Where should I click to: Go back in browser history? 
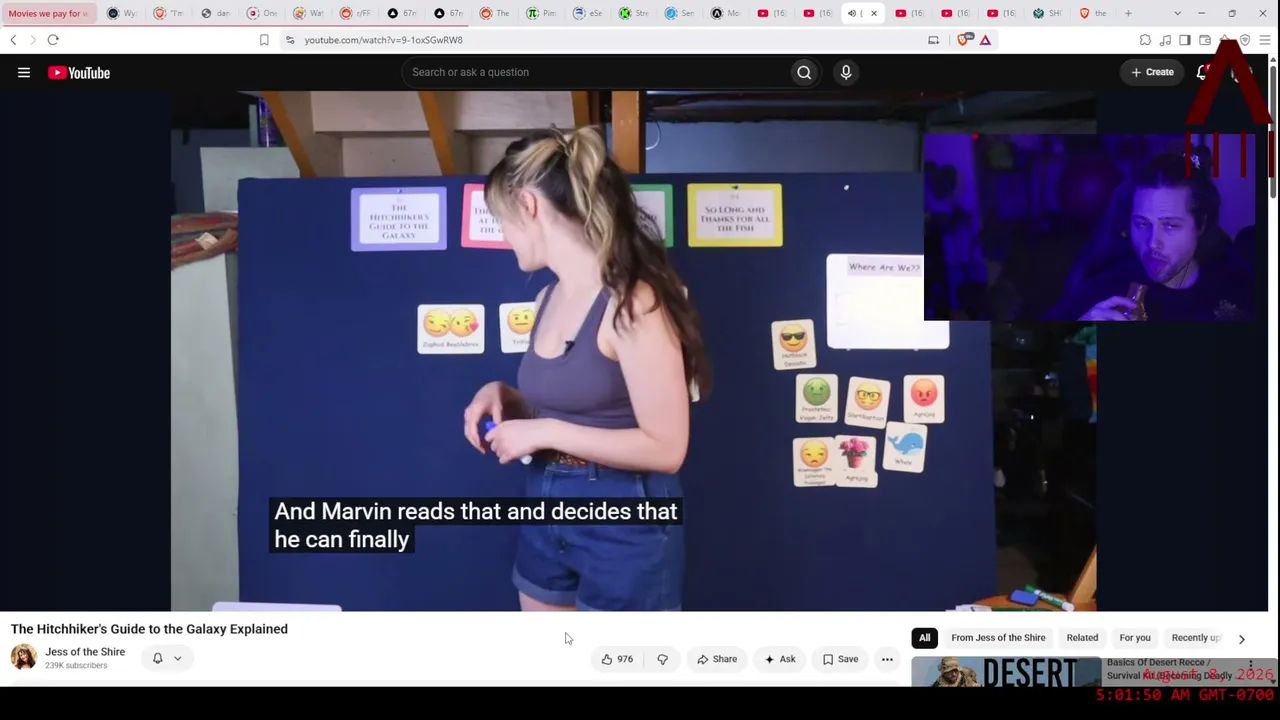13,40
